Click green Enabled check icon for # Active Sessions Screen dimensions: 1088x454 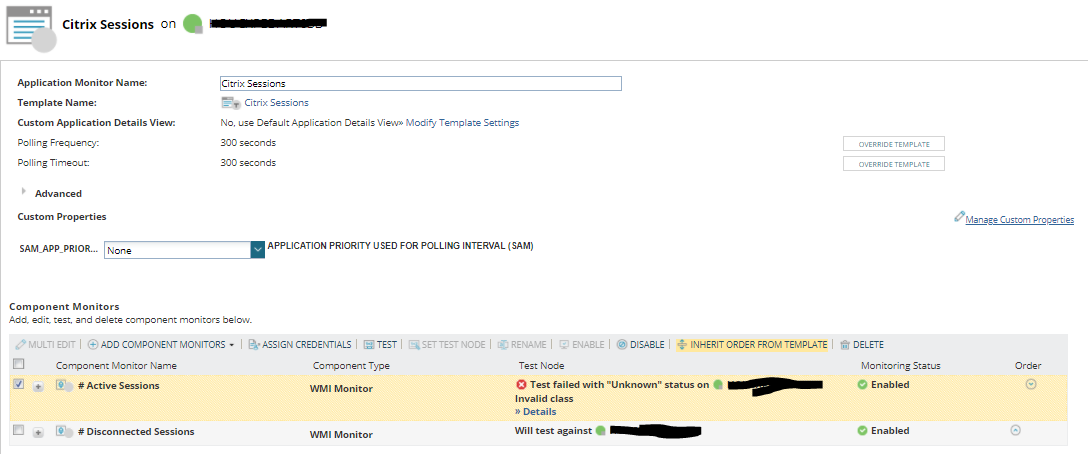[862, 385]
